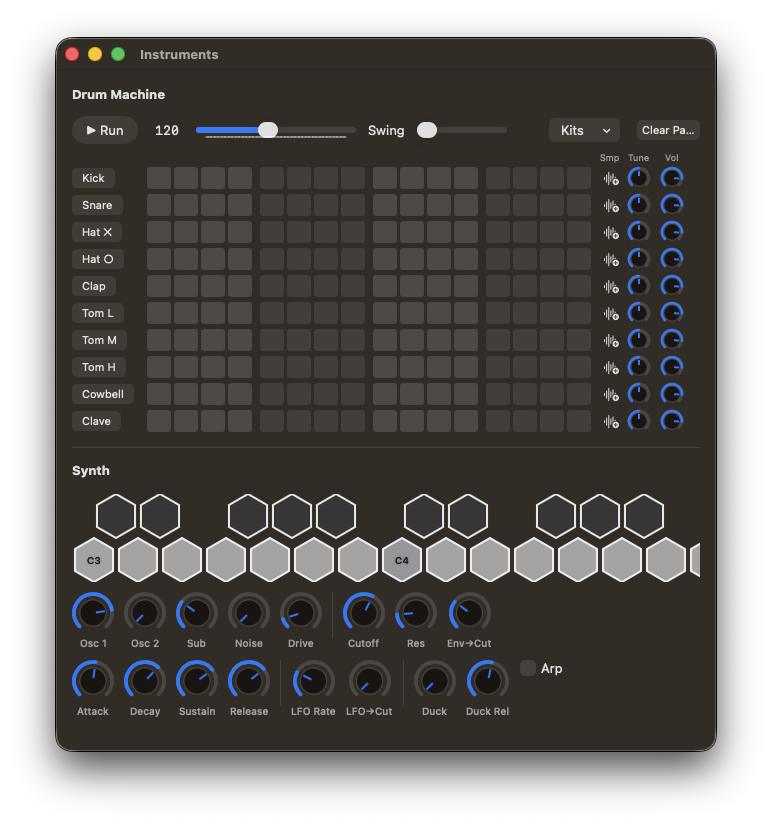
Task: Load a sample for the Clave row
Action: pos(610,421)
